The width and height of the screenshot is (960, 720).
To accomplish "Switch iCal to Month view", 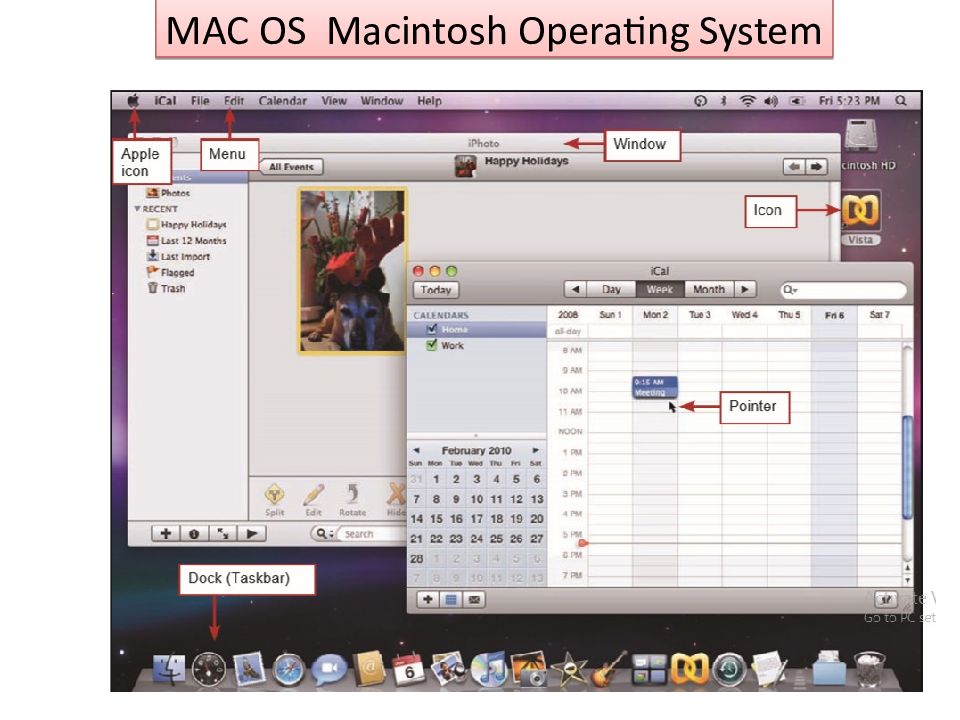I will 709,289.
